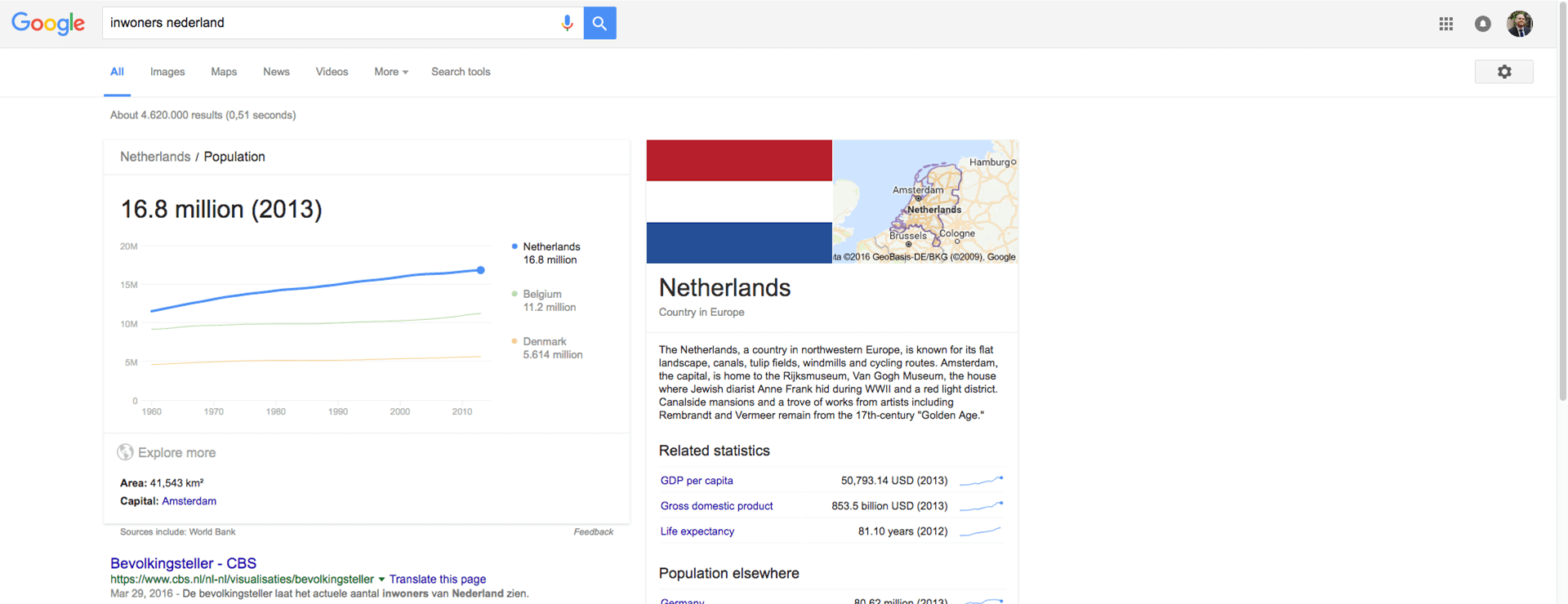Open Google notifications bell
This screenshot has width=1568, height=604.
click(x=1482, y=24)
